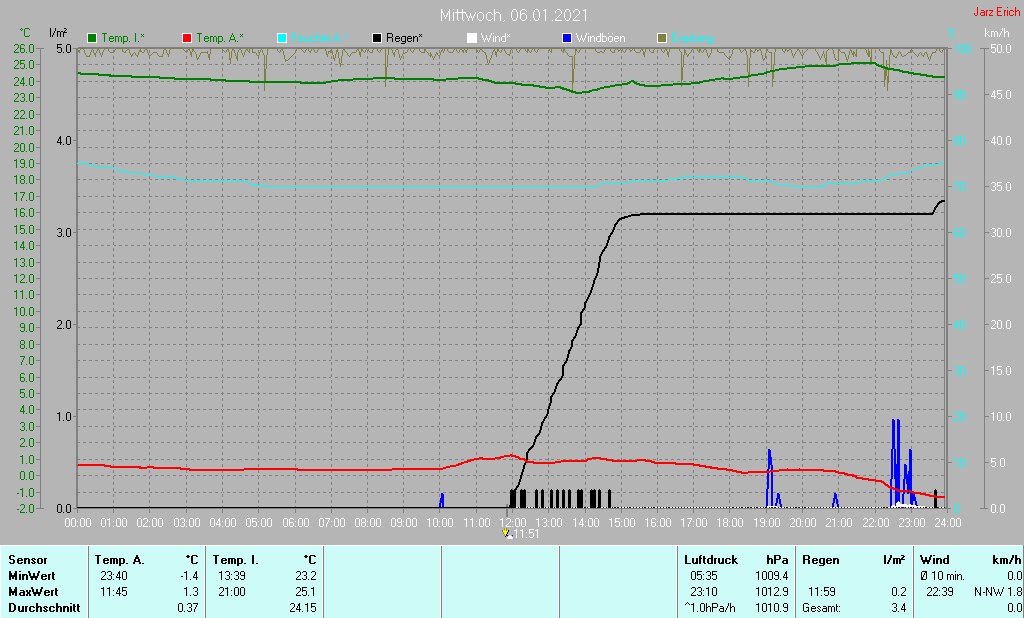This screenshot has width=1024, height=618.
Task: Click the Luftdruck minimum '1009.4'
Action: (773, 576)
